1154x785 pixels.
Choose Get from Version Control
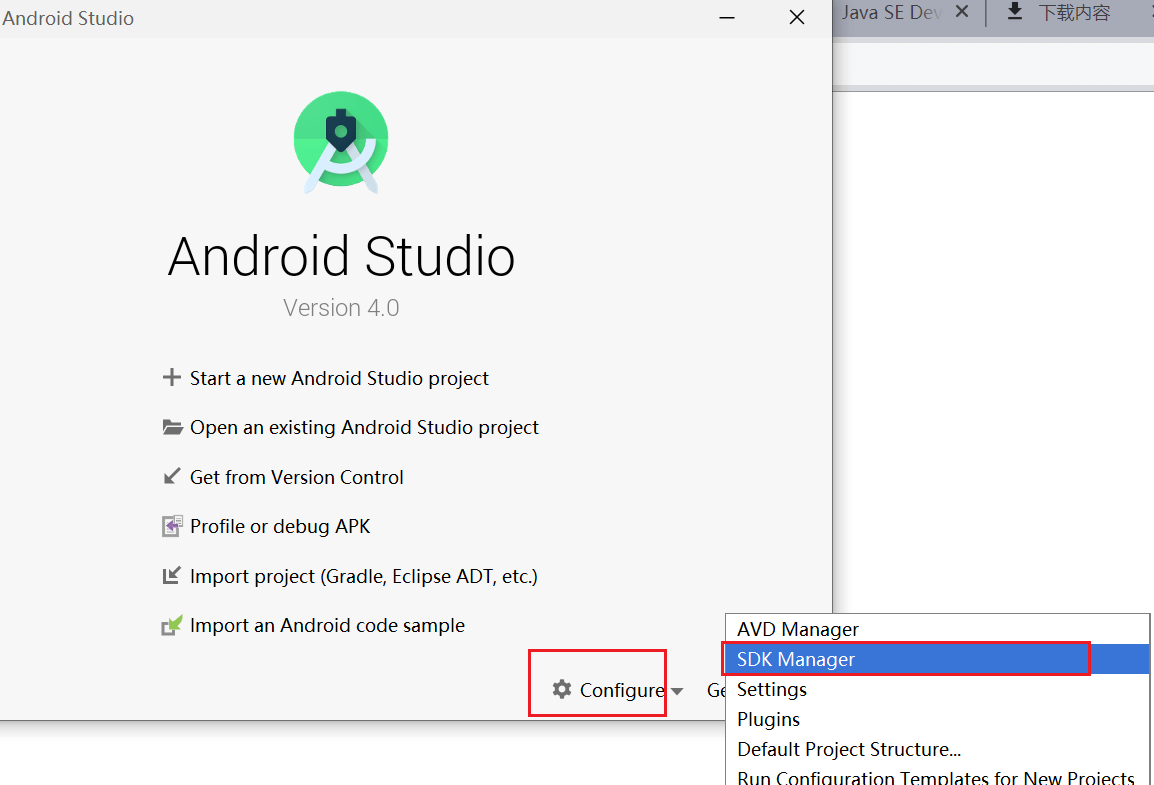coord(297,477)
